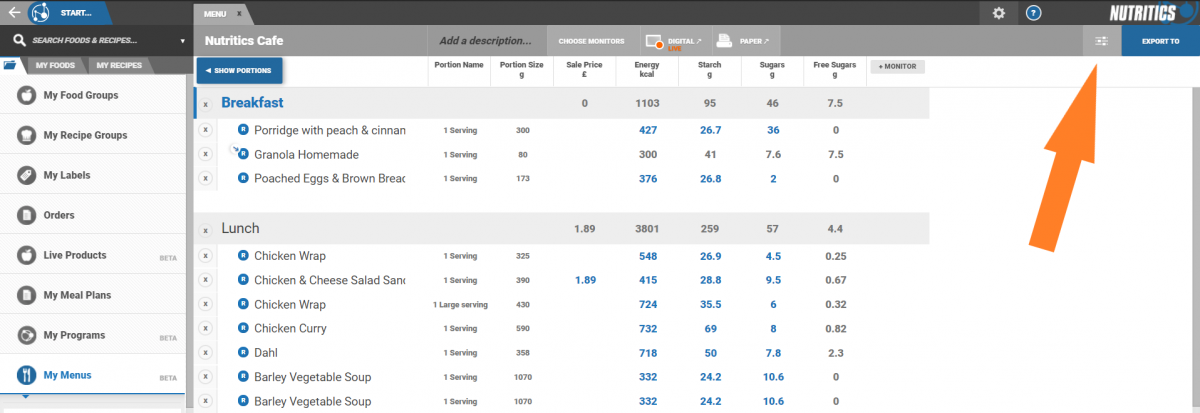This screenshot has height=413, width=1200.
Task: Delete the Breakfast section using its x
Action: click(205, 103)
